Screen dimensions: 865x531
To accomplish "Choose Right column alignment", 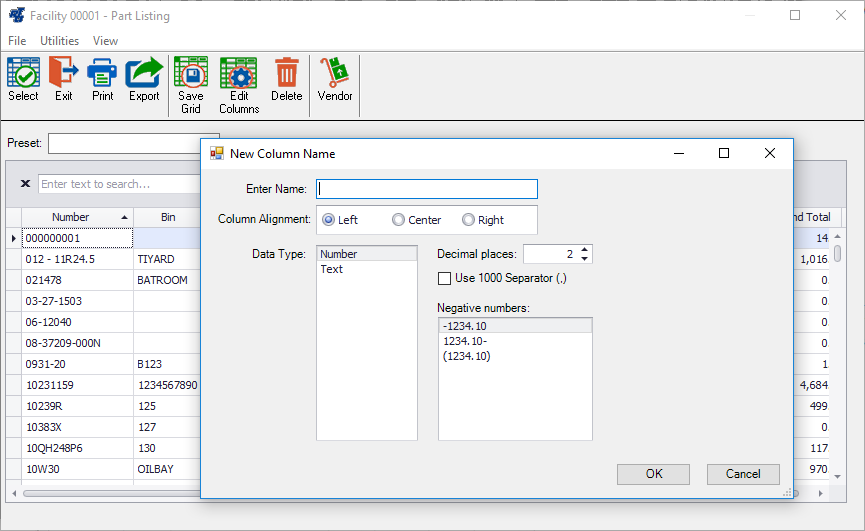I will [468, 220].
